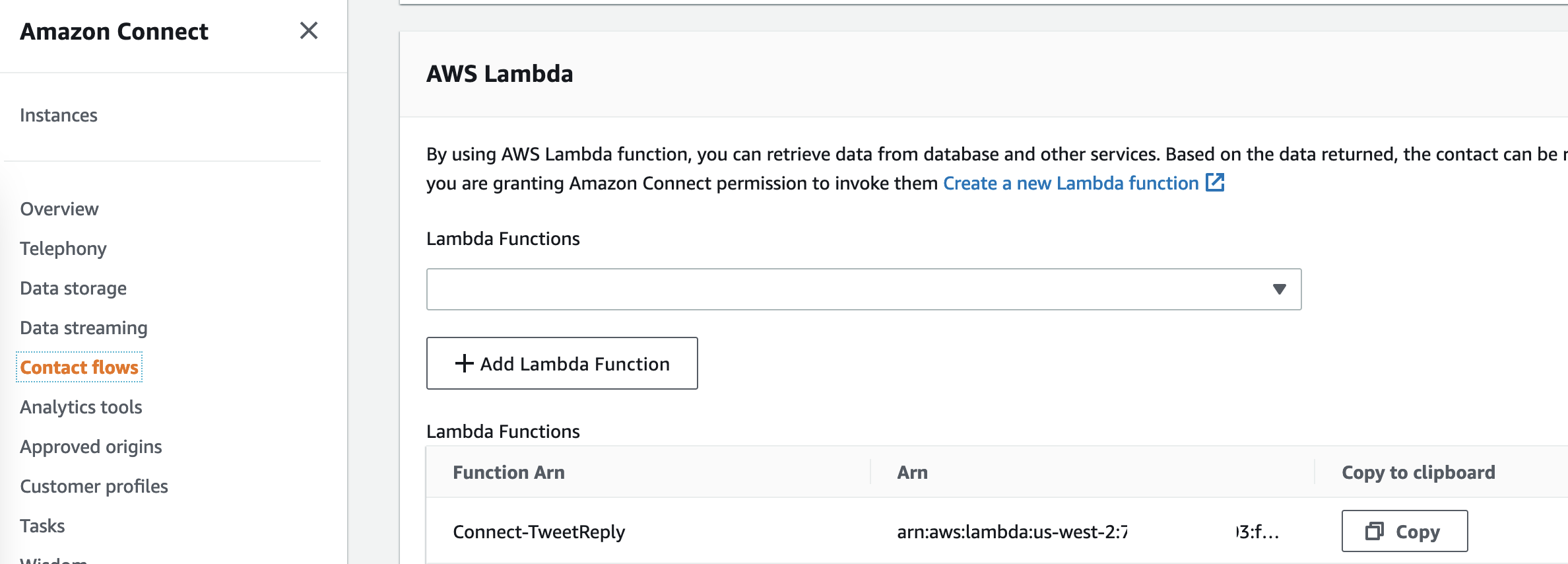Click the external link icon beside Create Lambda

point(1215,182)
